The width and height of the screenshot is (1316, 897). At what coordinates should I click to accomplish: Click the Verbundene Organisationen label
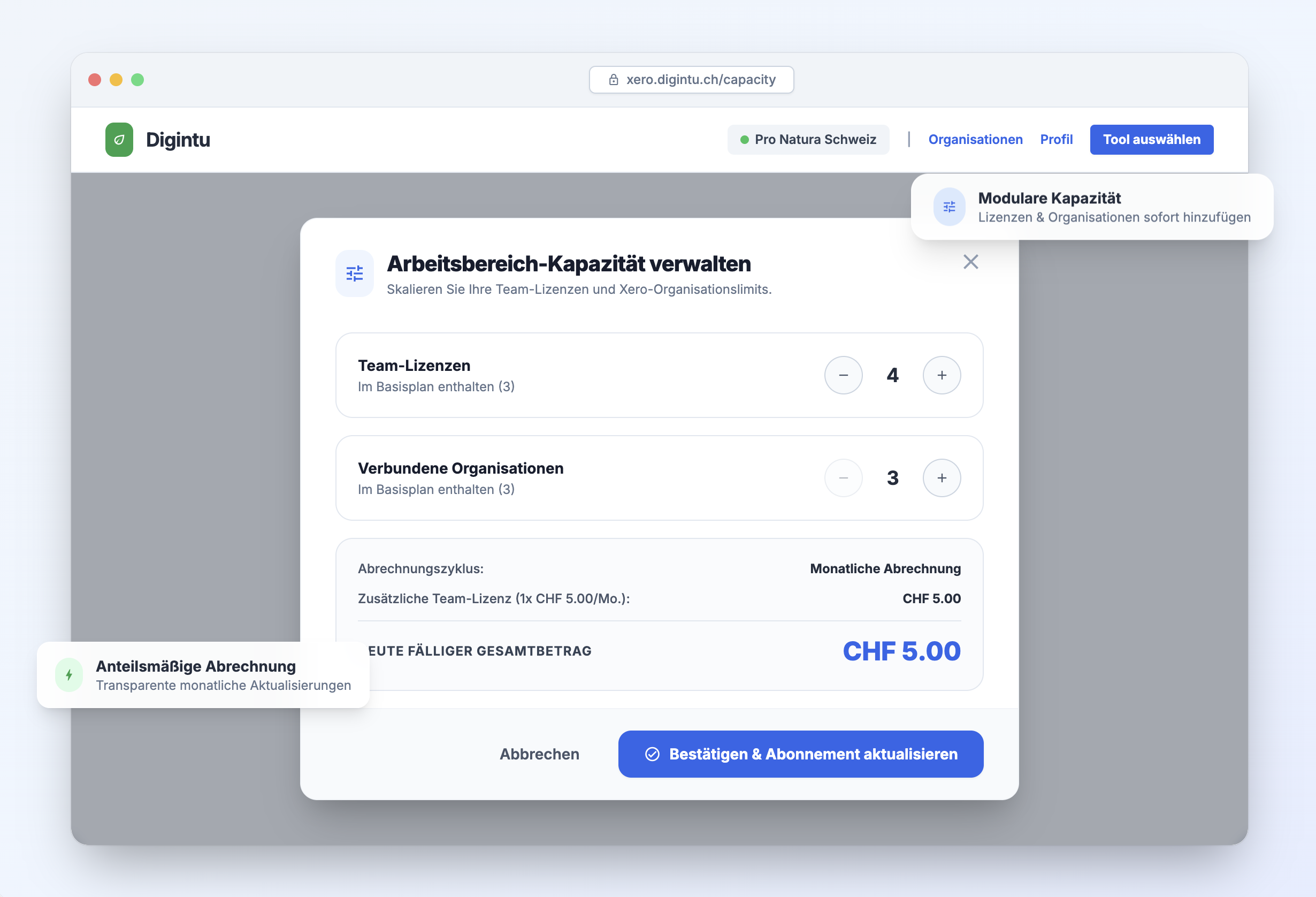coord(461,468)
